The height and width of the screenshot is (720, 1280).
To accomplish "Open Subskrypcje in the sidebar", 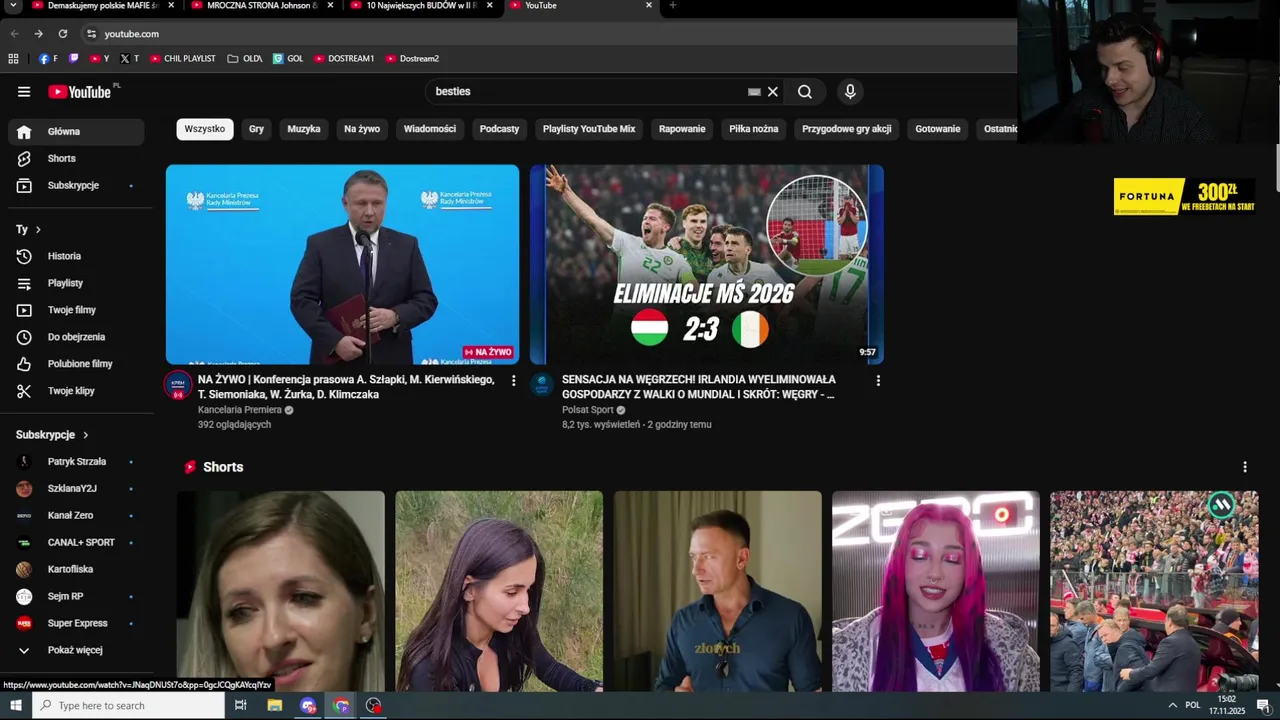I will tap(76, 186).
